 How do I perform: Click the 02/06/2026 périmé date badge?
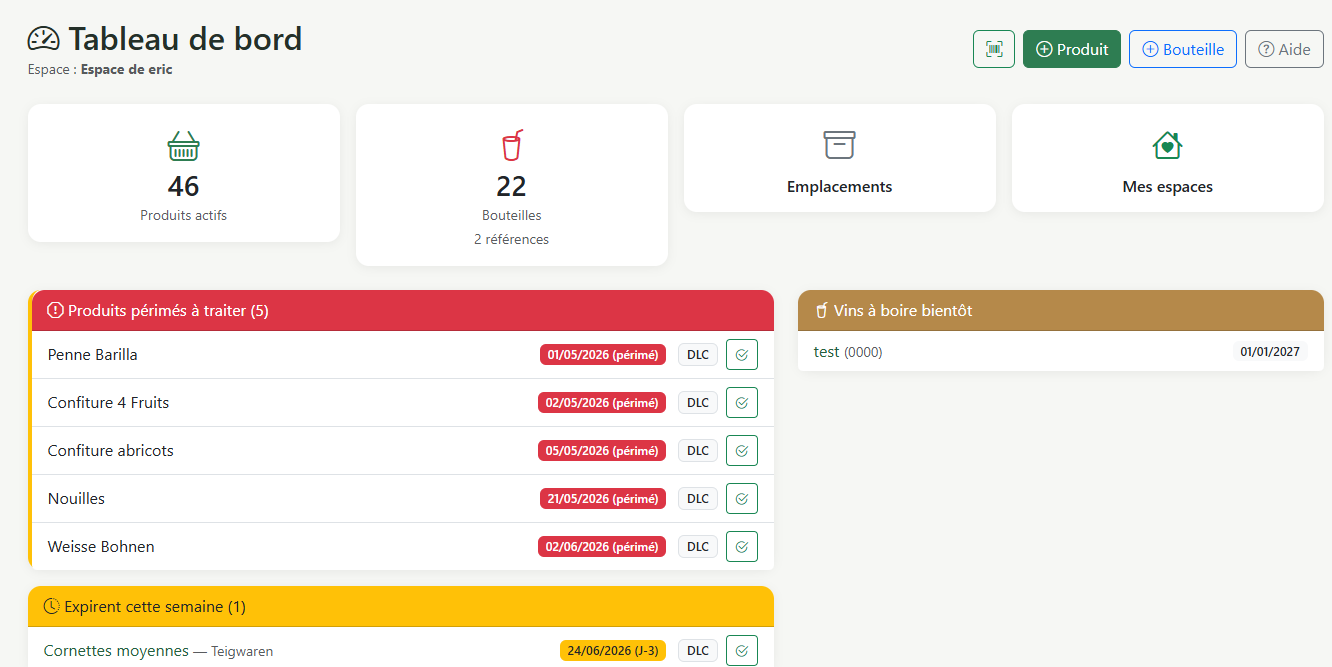click(x=602, y=547)
